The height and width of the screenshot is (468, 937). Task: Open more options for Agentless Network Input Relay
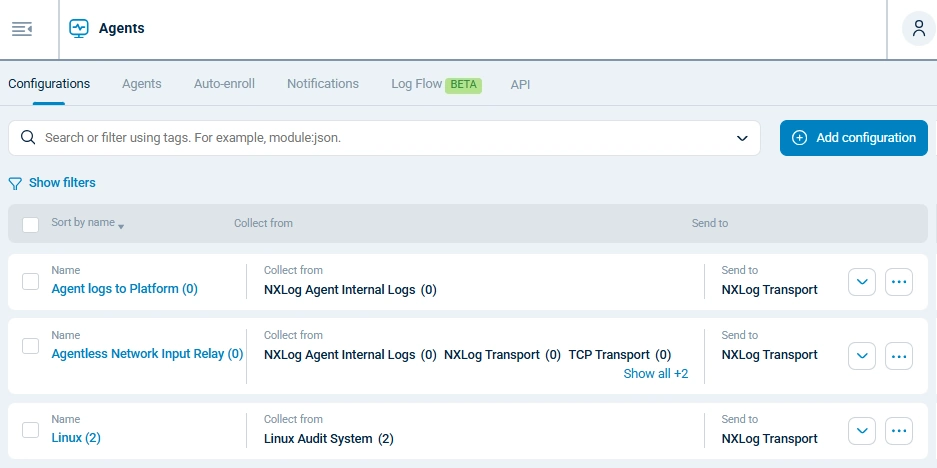[x=899, y=355]
